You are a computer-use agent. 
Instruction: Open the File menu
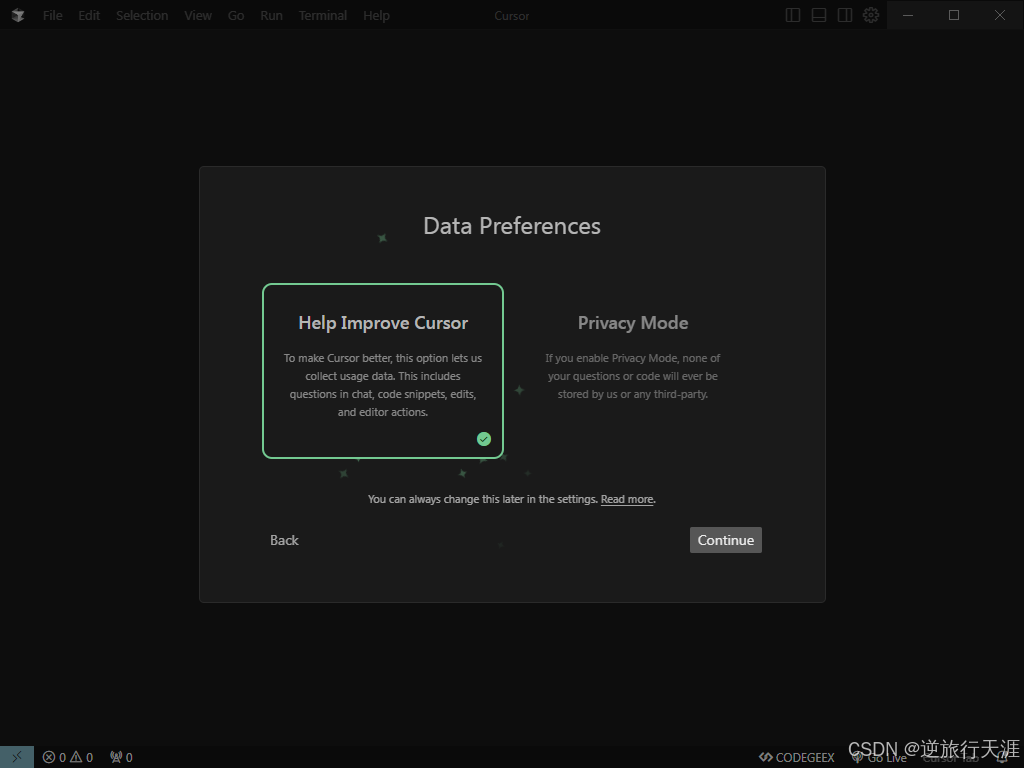pos(53,15)
